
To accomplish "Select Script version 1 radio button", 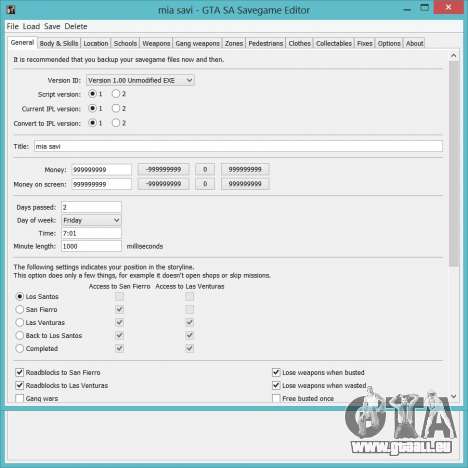I will pos(92,94).
